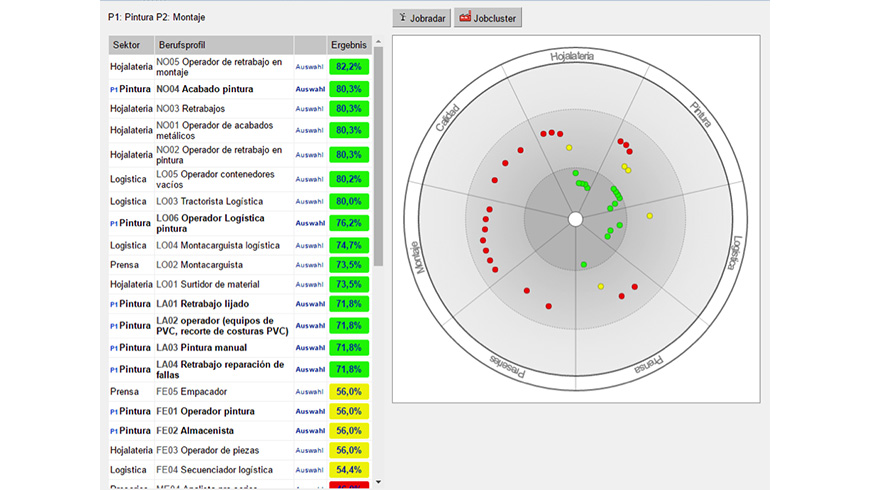Choose Auswahl for FE04 Secuenciador logística

(x=310, y=470)
